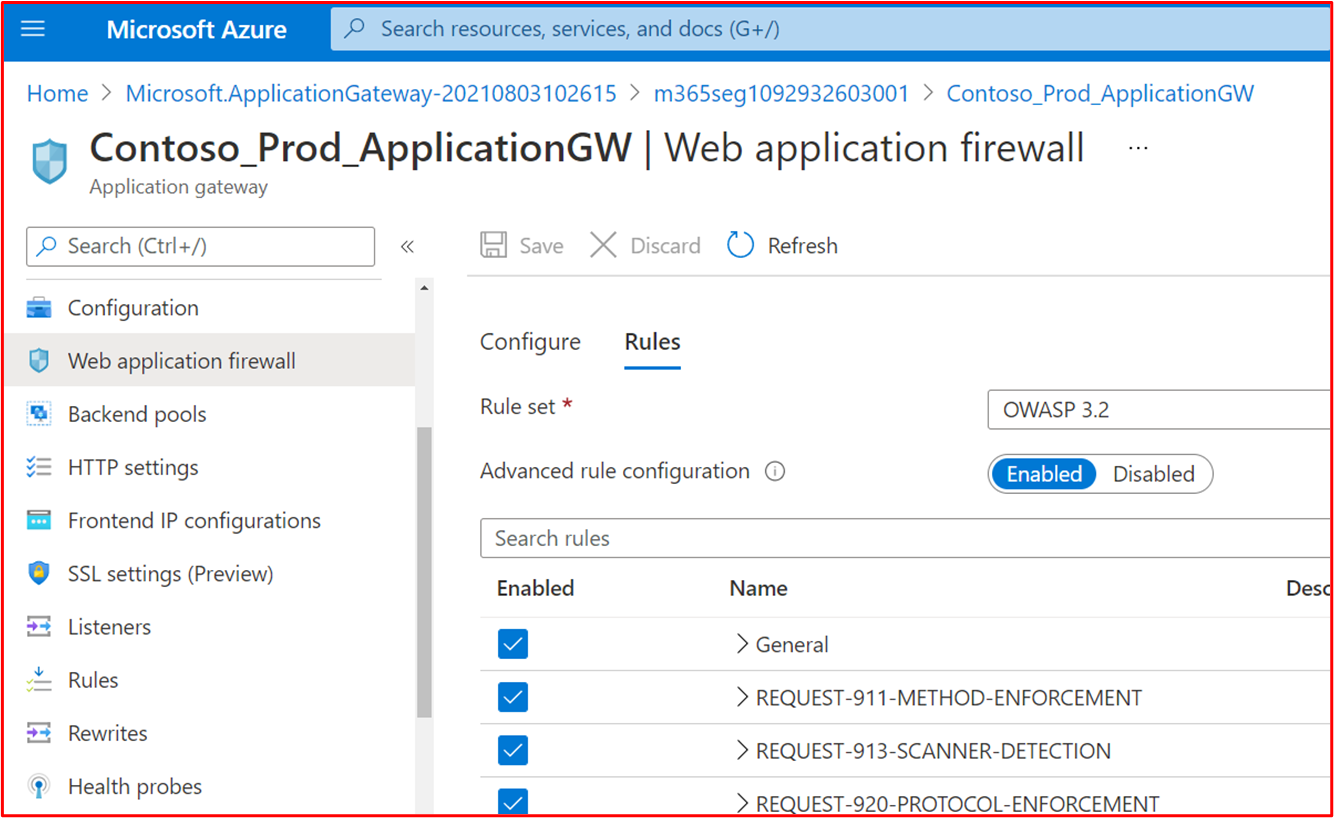Click the Frontend IP configurations icon
Image resolution: width=1334 pixels, height=818 pixels.
click(39, 520)
